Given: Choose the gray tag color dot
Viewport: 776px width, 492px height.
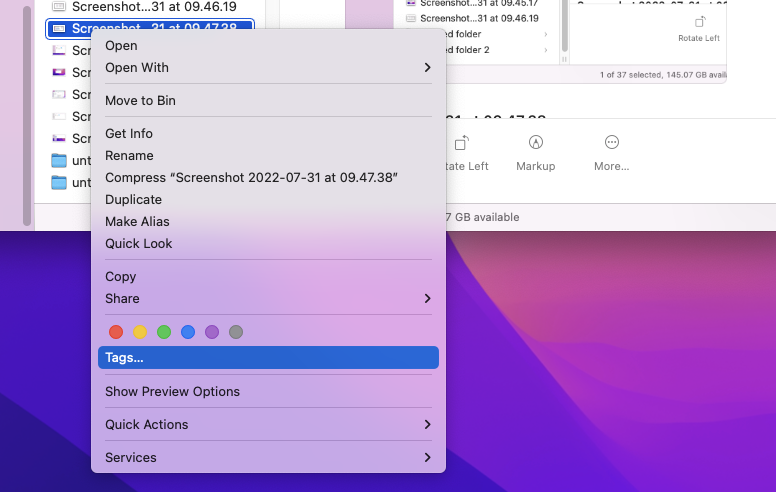Looking at the screenshot, I should click(x=236, y=332).
